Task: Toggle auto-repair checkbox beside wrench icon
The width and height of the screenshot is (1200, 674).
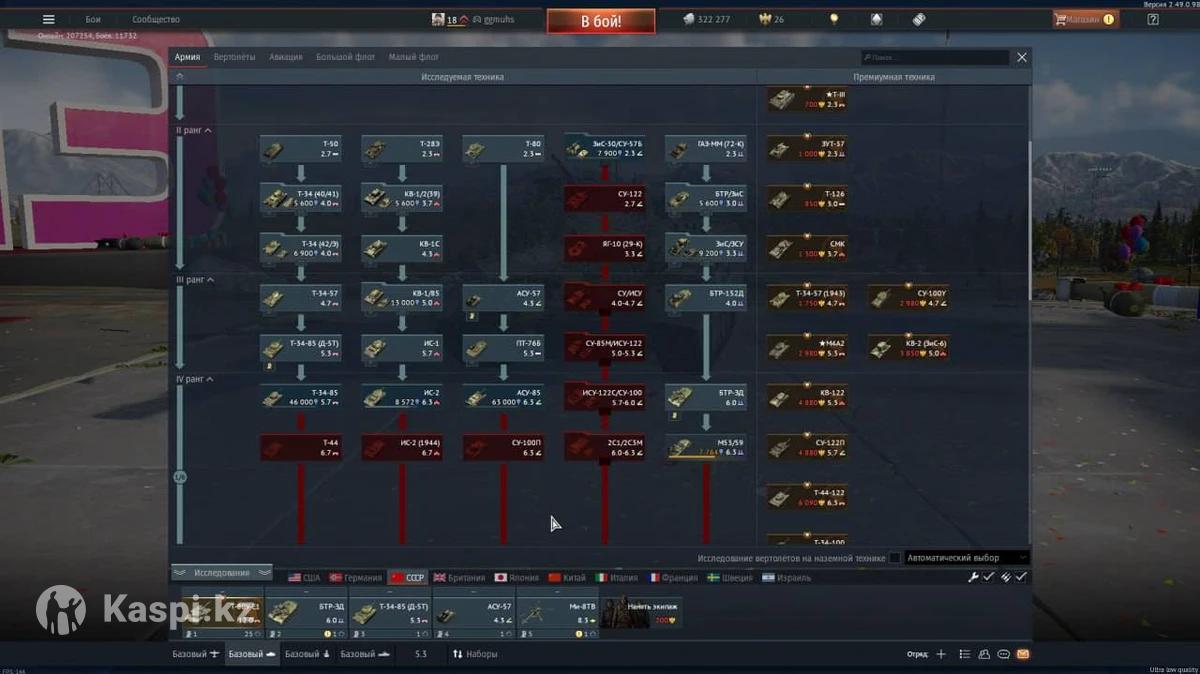Action: pos(988,577)
